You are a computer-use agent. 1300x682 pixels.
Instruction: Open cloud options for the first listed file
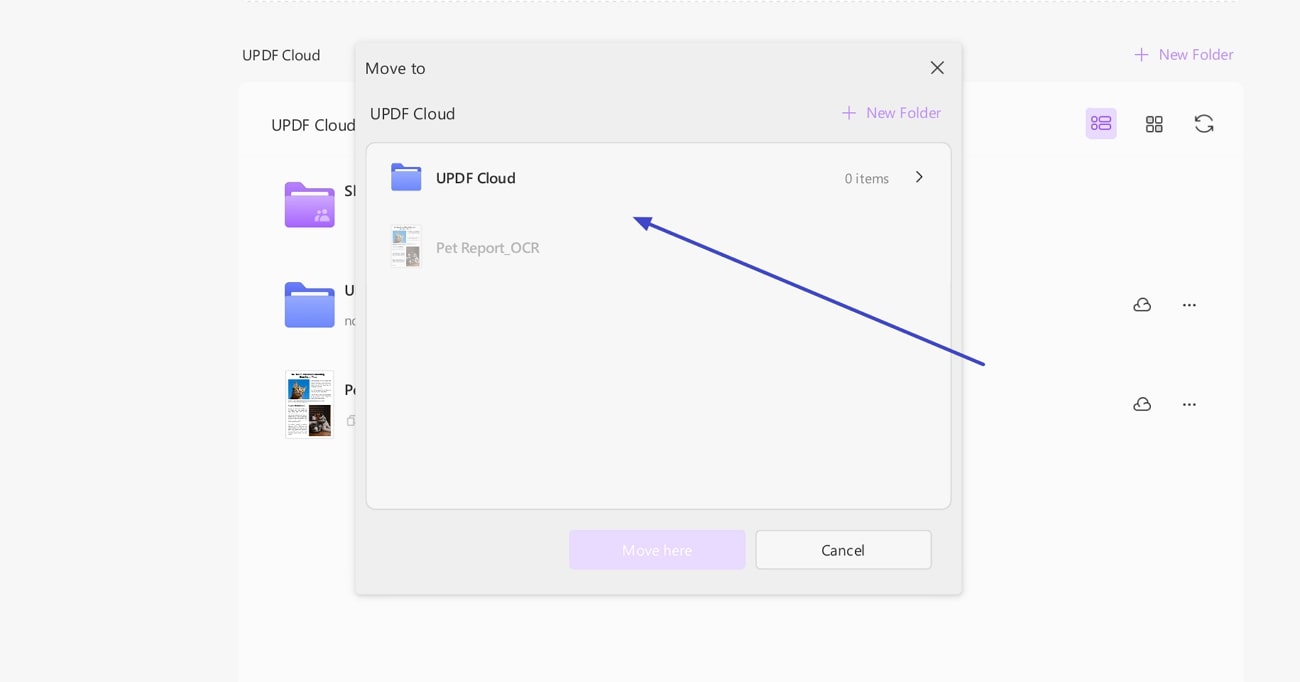coord(1142,304)
